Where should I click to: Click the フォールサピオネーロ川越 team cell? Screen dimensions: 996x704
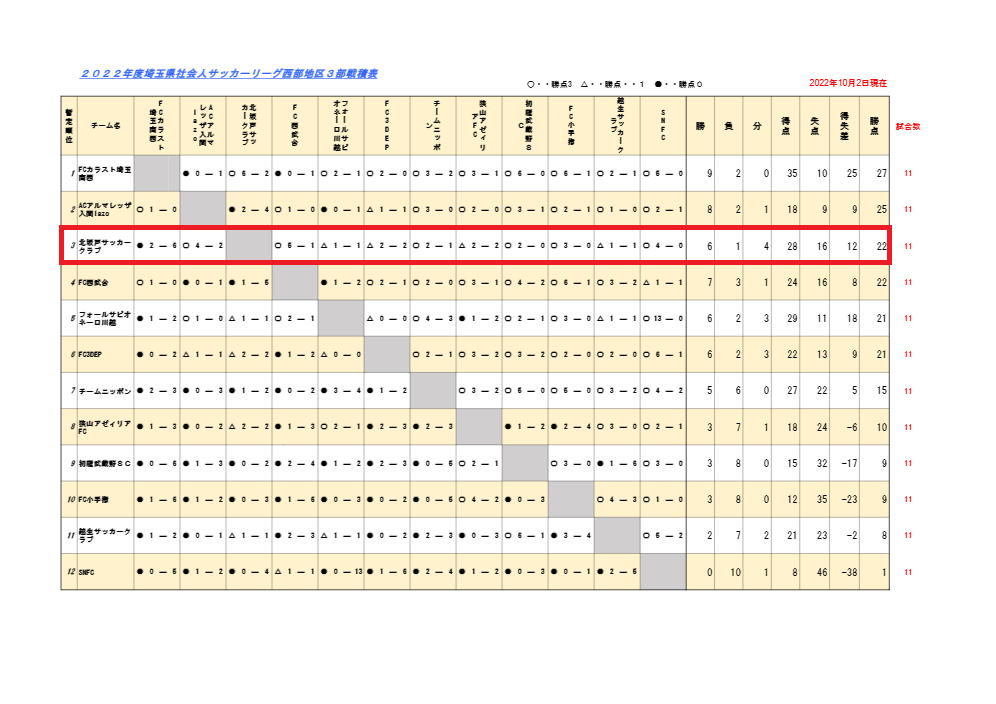click(x=105, y=318)
